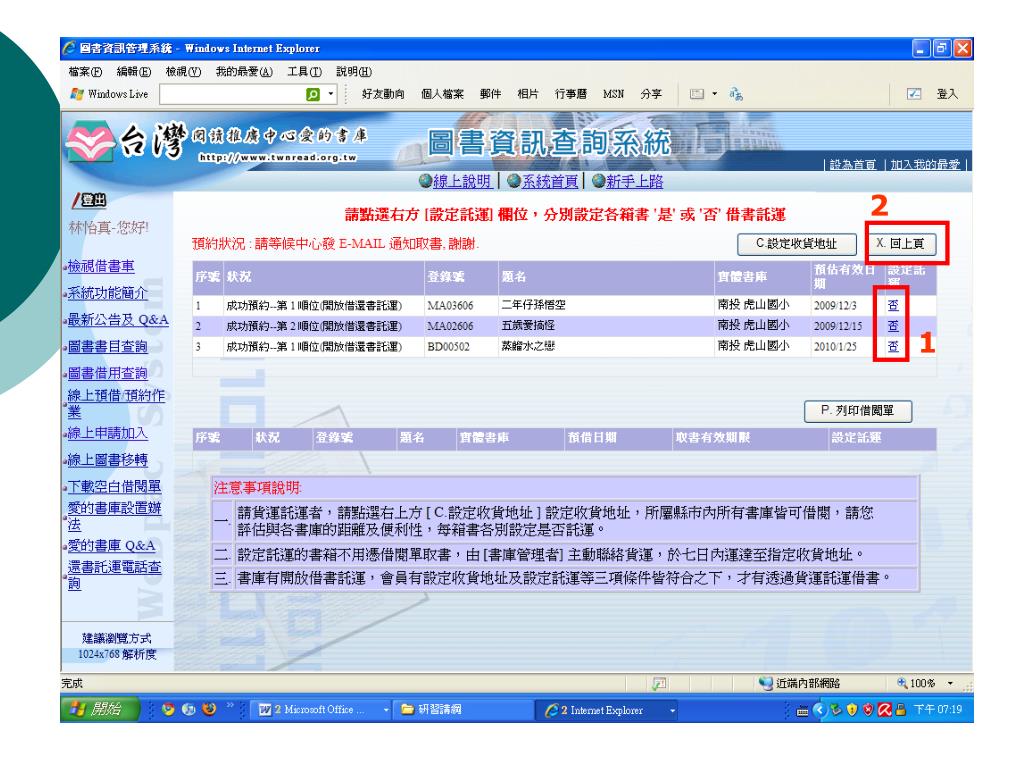Open the 新手上路 link

[634, 182]
